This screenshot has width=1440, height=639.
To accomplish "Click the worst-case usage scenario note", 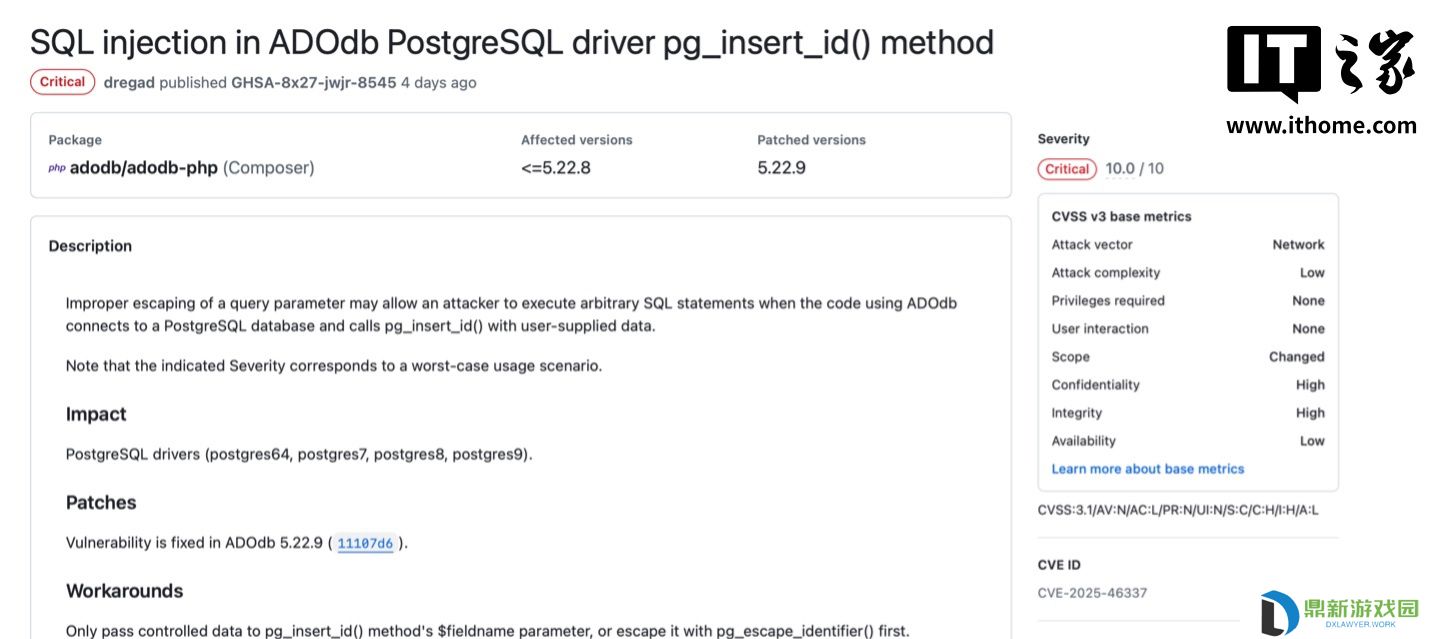I will click(334, 366).
